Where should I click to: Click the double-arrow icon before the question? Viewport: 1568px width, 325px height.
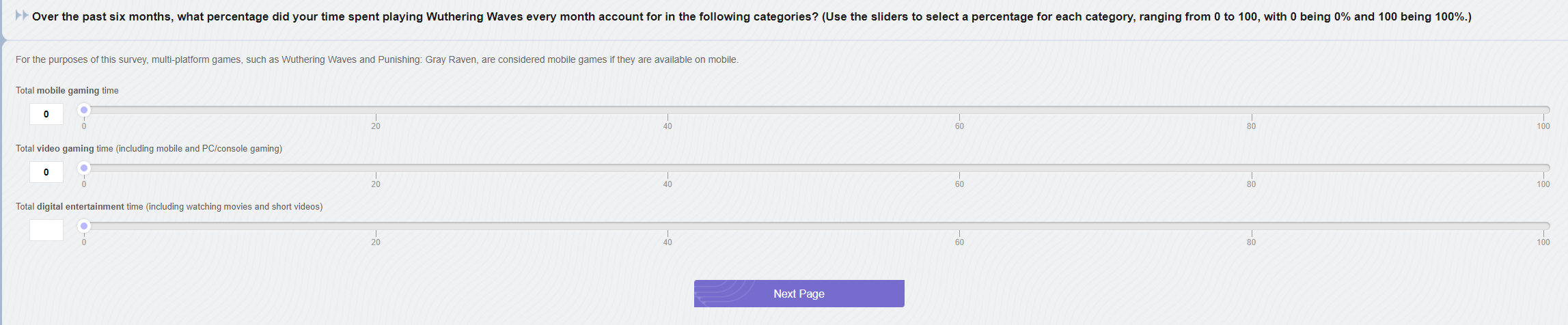click(x=21, y=16)
